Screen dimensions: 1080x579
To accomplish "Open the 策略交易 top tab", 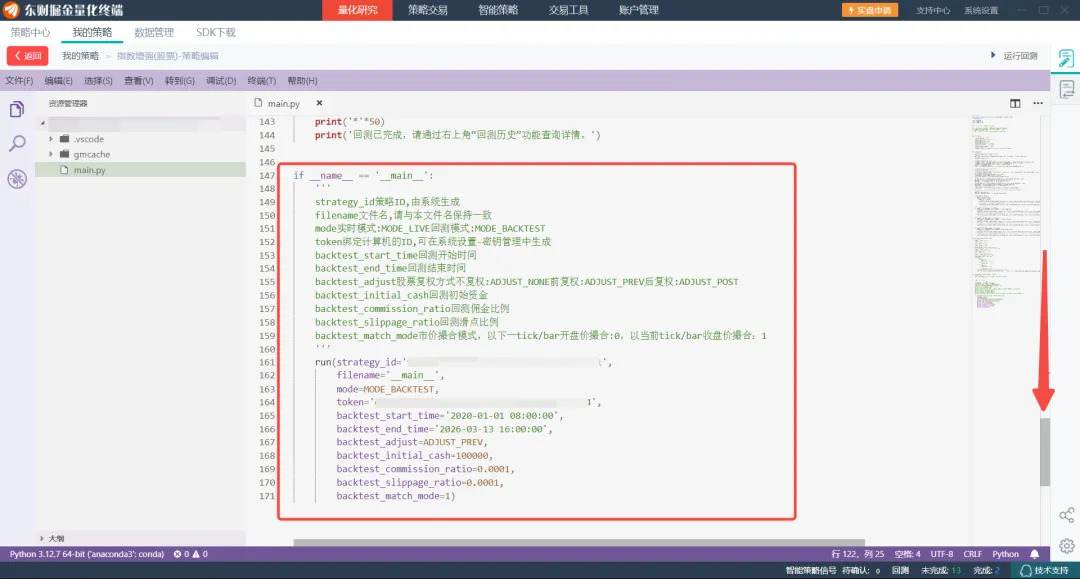I will click(x=427, y=10).
